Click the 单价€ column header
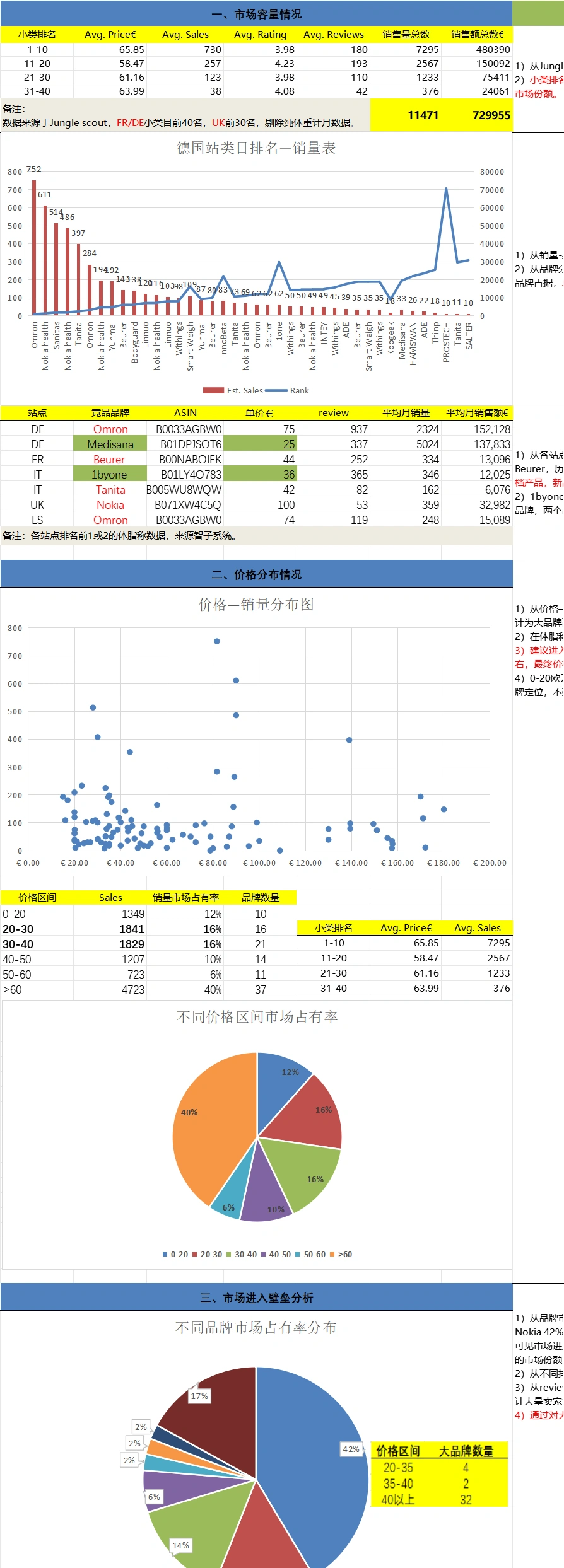This screenshot has width=564, height=1568. pos(260,413)
